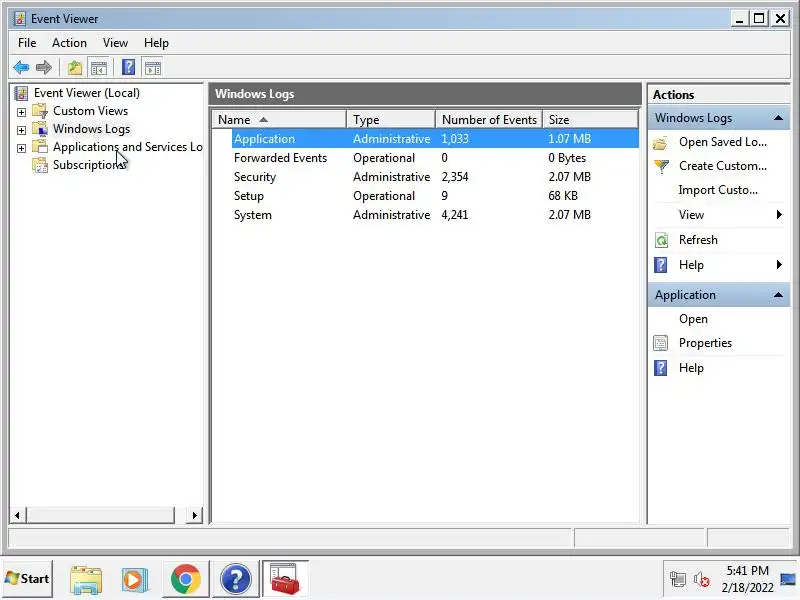Viewport: 800px width, 600px height.
Task: Click tree pane scrollbar left arrow
Action: pyautogui.click(x=17, y=515)
